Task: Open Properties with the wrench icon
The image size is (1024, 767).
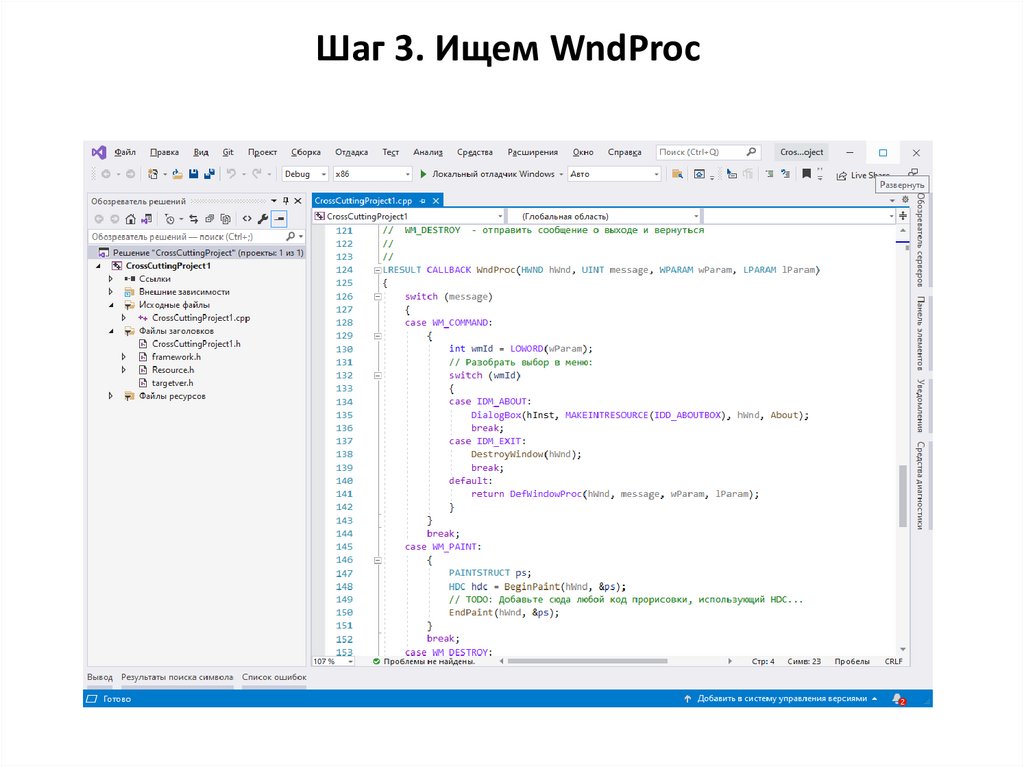Action: tap(263, 219)
